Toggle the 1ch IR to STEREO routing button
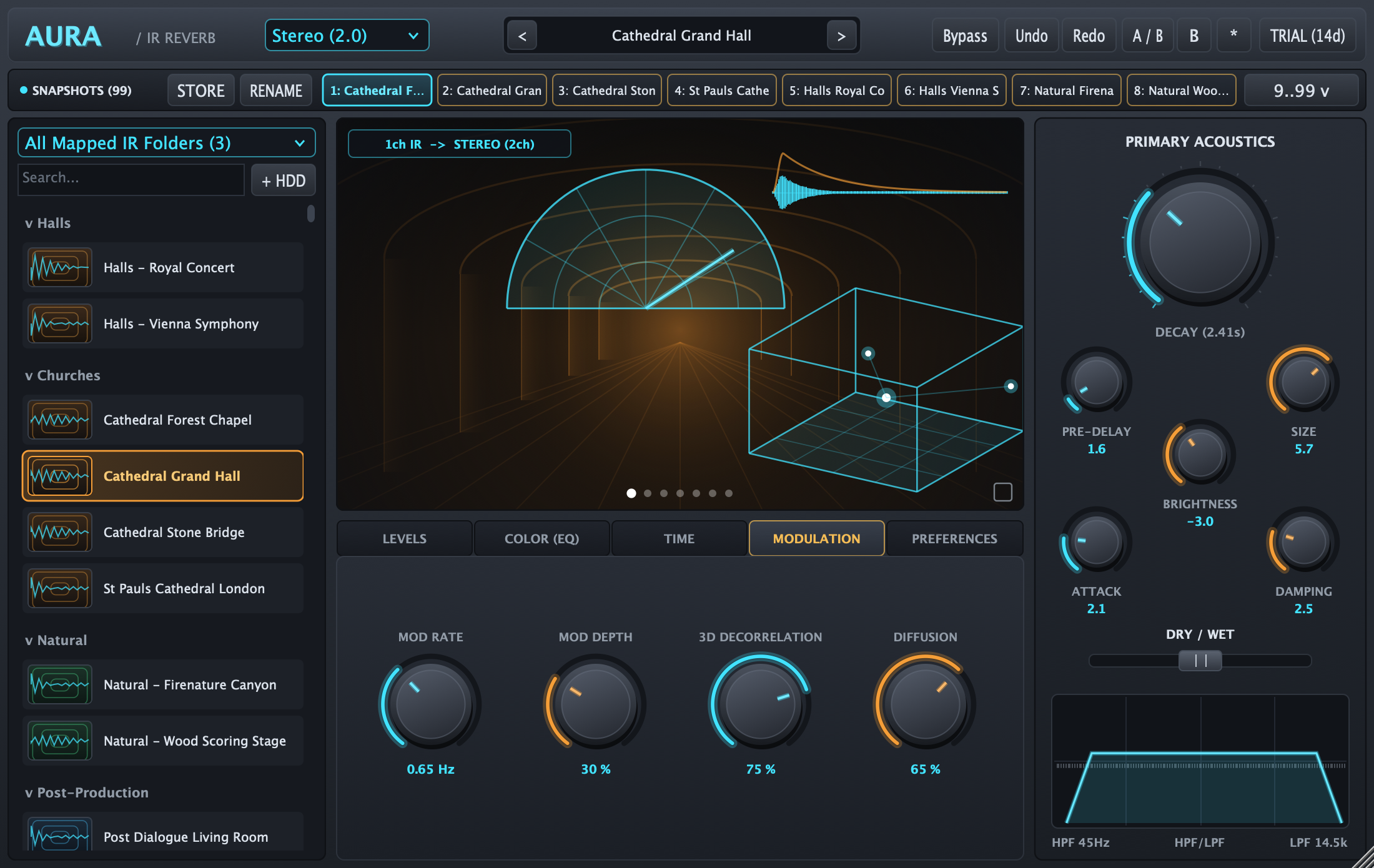1374x868 pixels. click(x=460, y=144)
